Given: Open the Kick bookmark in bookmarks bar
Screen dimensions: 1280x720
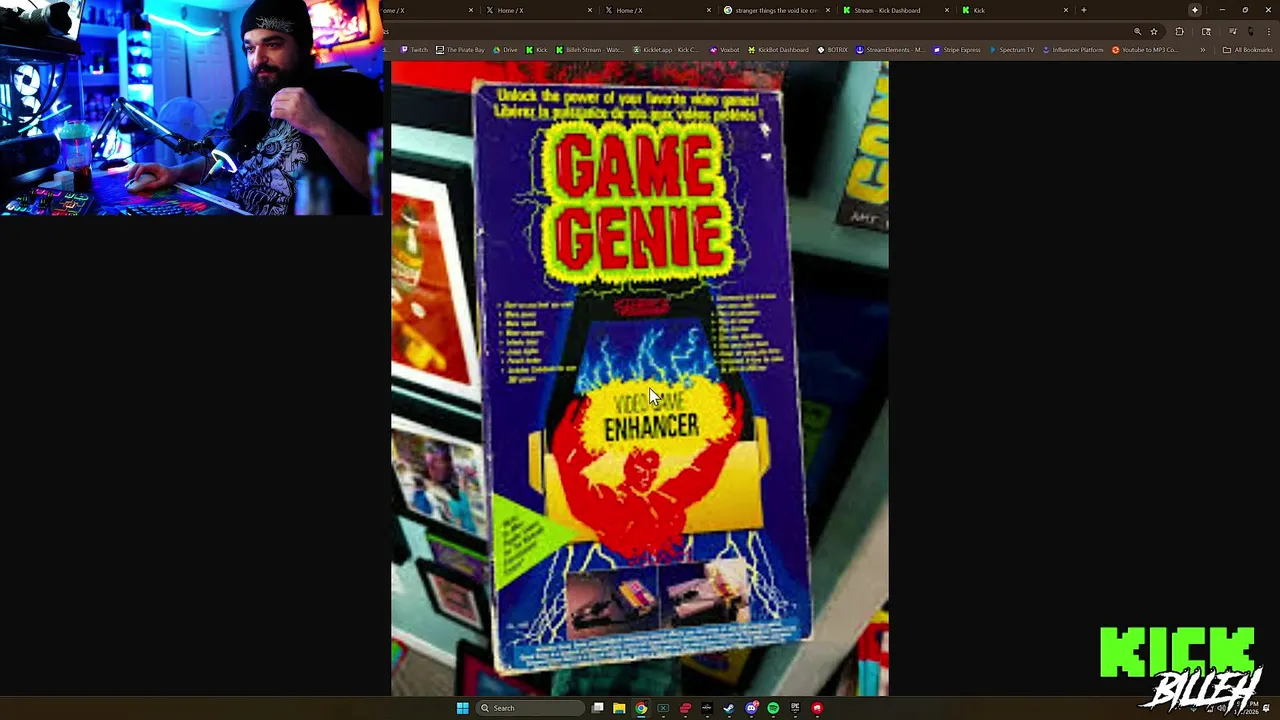Looking at the screenshot, I should tap(536, 50).
